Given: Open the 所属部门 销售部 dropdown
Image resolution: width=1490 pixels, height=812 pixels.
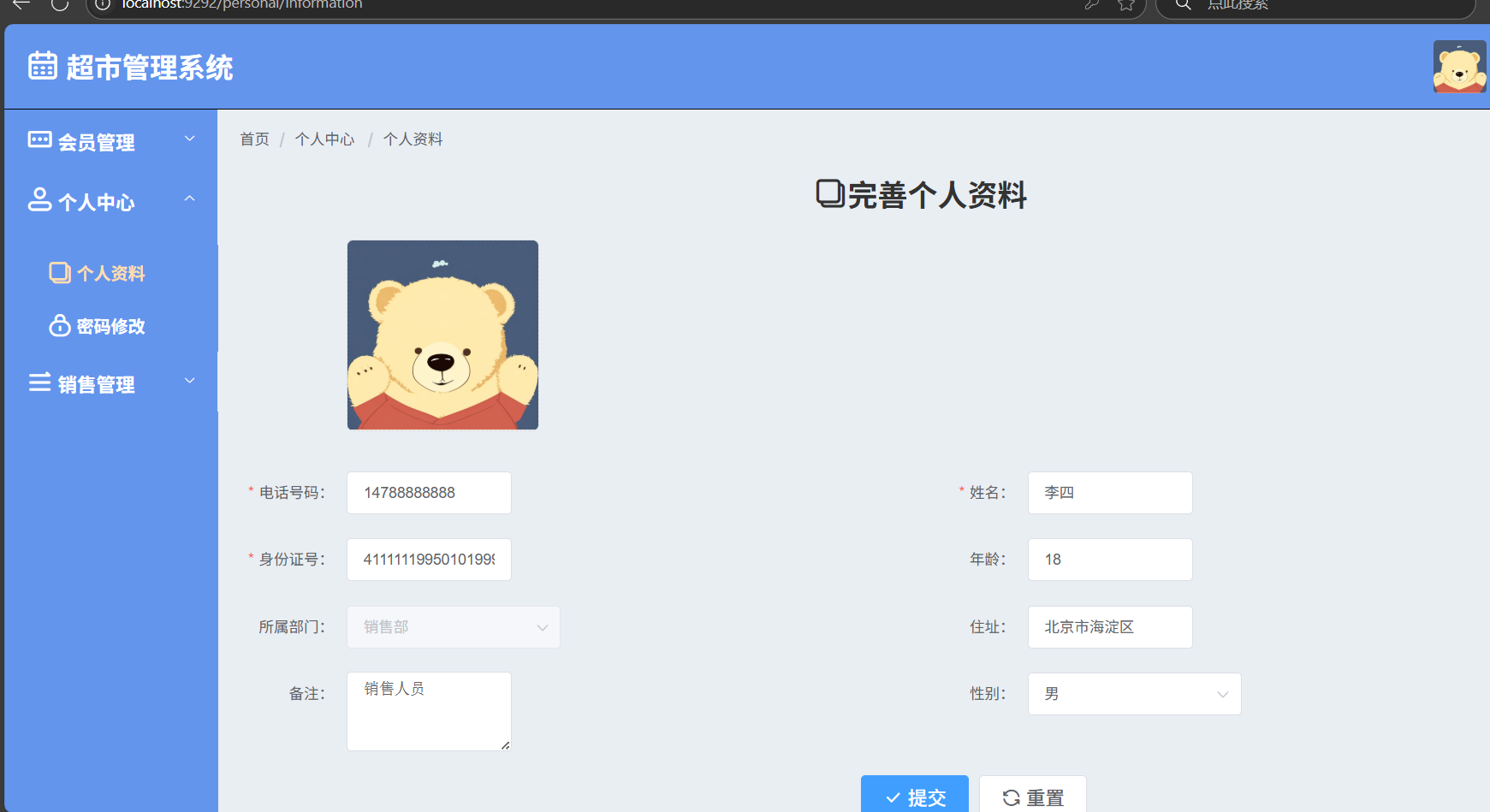Looking at the screenshot, I should point(454,627).
